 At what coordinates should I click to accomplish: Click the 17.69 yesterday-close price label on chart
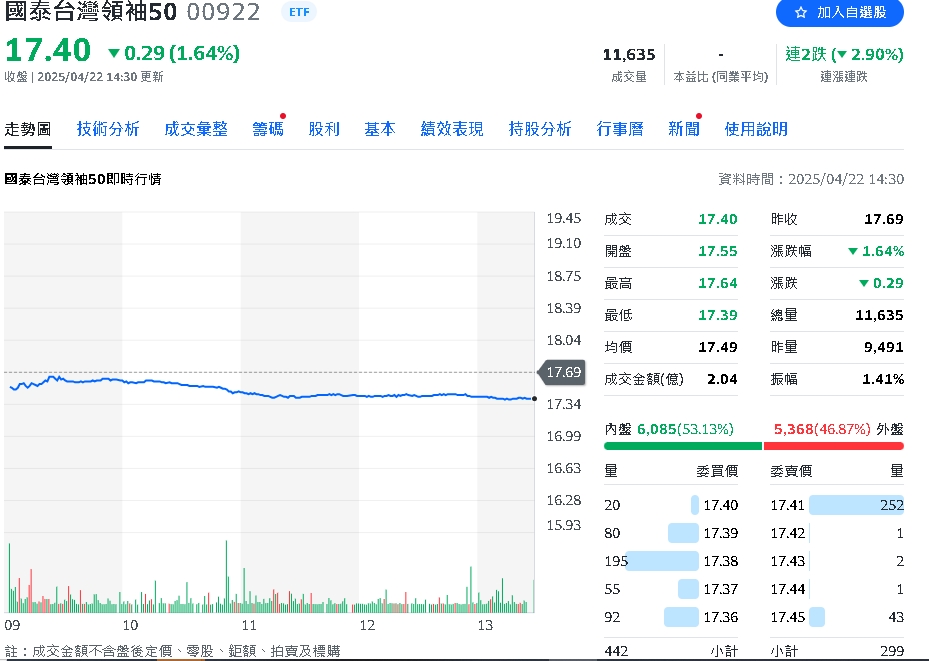pyautogui.click(x=561, y=370)
